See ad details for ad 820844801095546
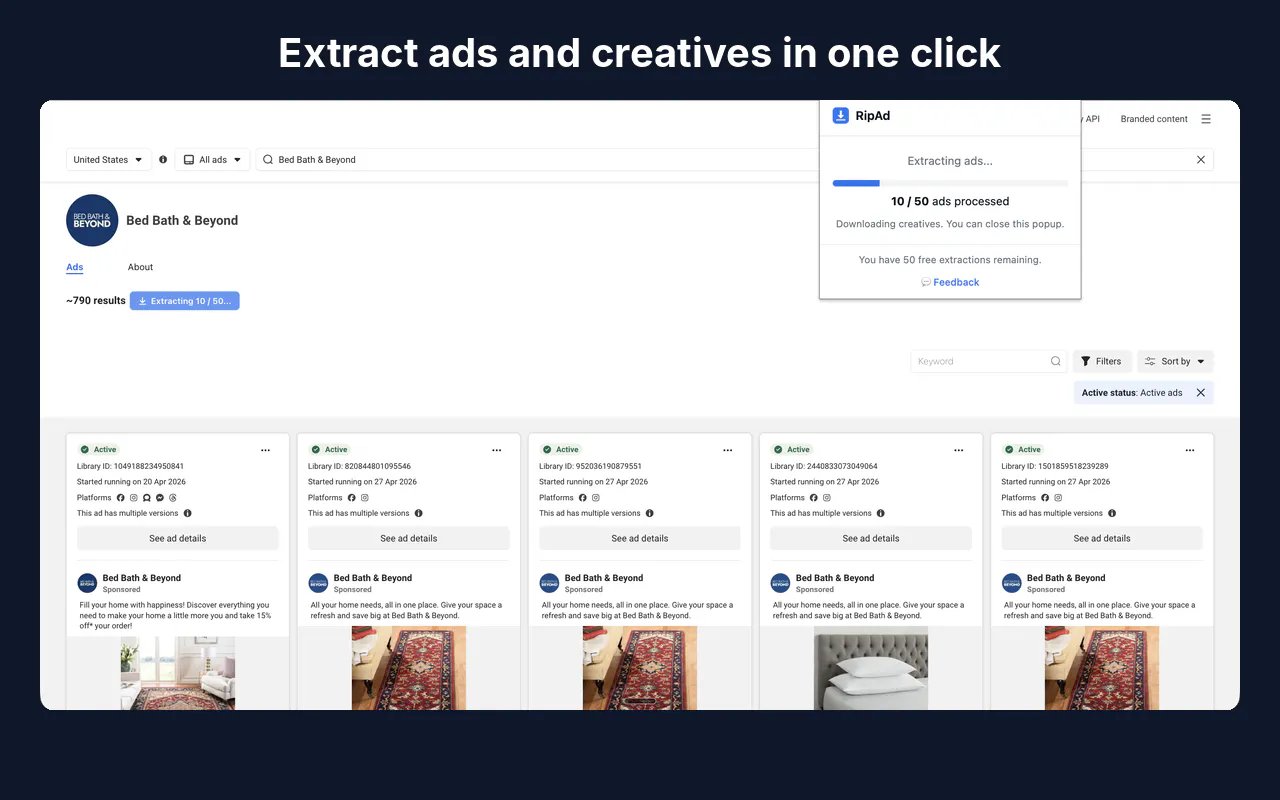 [x=409, y=538]
